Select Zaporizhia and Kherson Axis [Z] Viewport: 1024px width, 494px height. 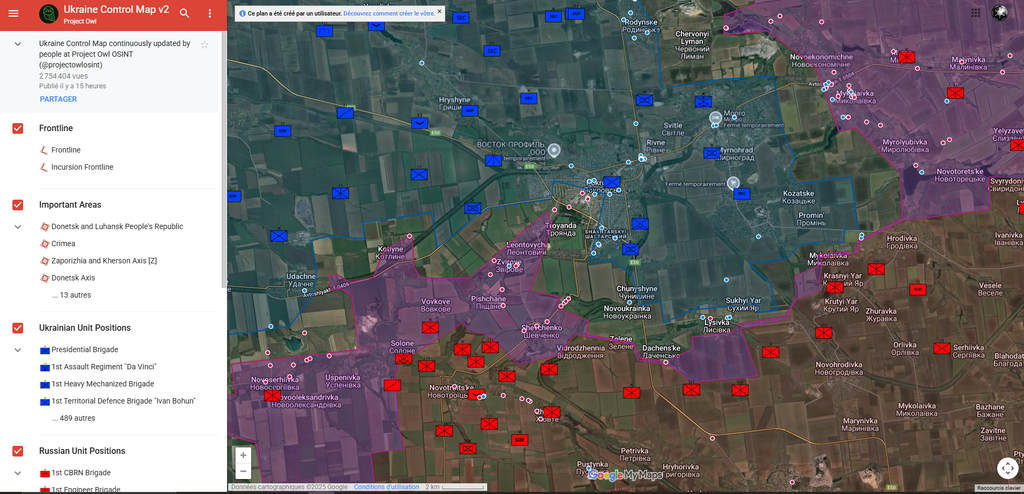pos(104,261)
